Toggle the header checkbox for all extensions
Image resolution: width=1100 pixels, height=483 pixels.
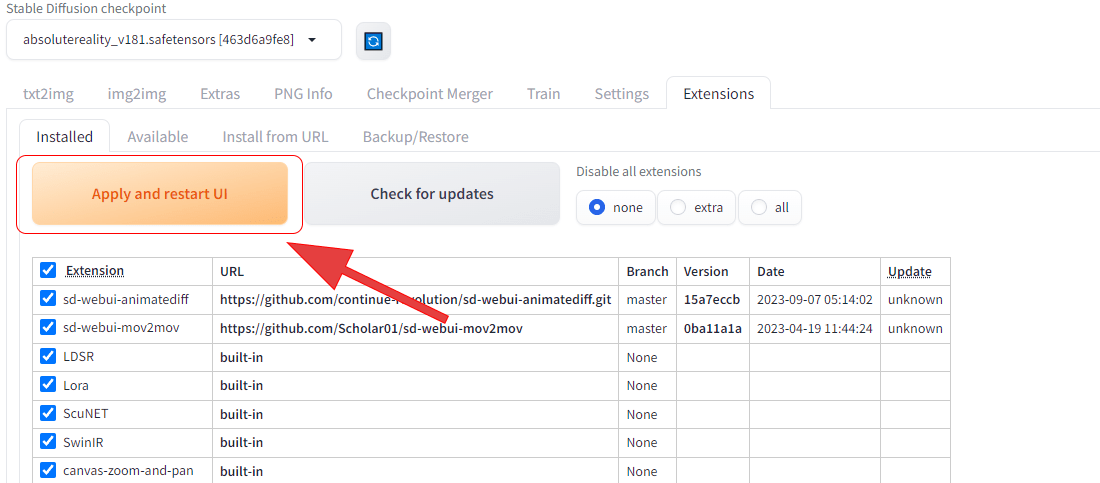pos(48,271)
